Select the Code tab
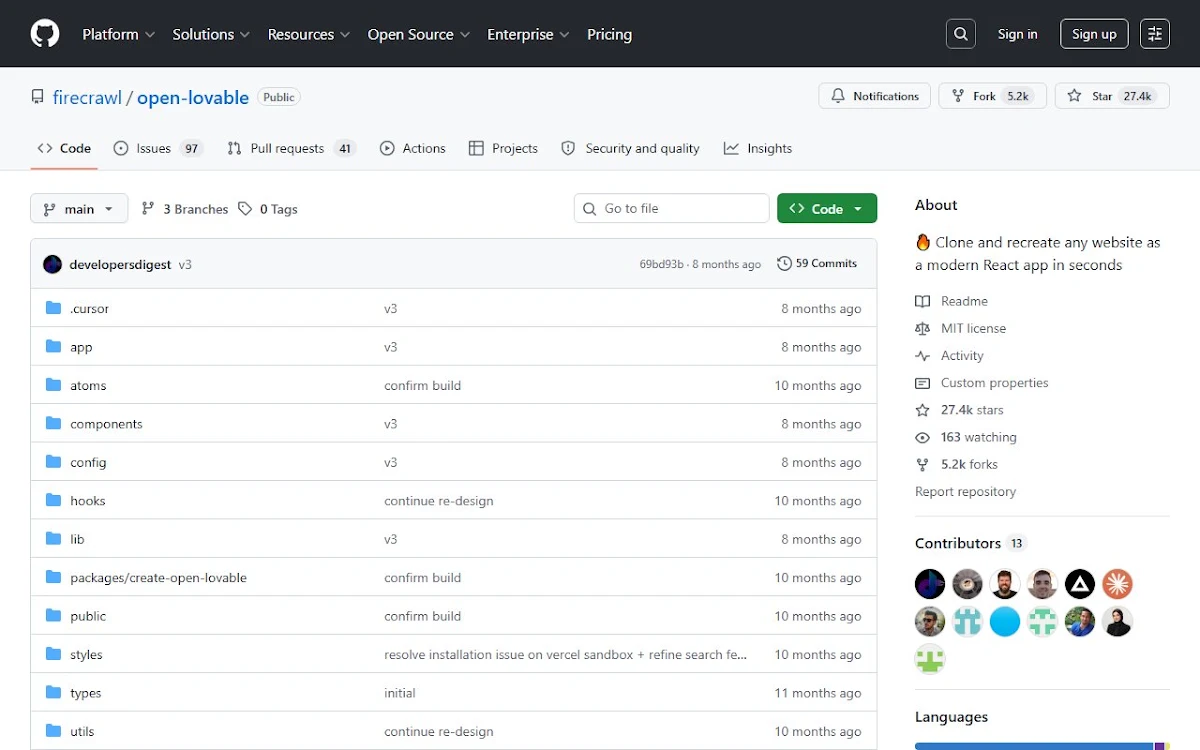 (64, 148)
